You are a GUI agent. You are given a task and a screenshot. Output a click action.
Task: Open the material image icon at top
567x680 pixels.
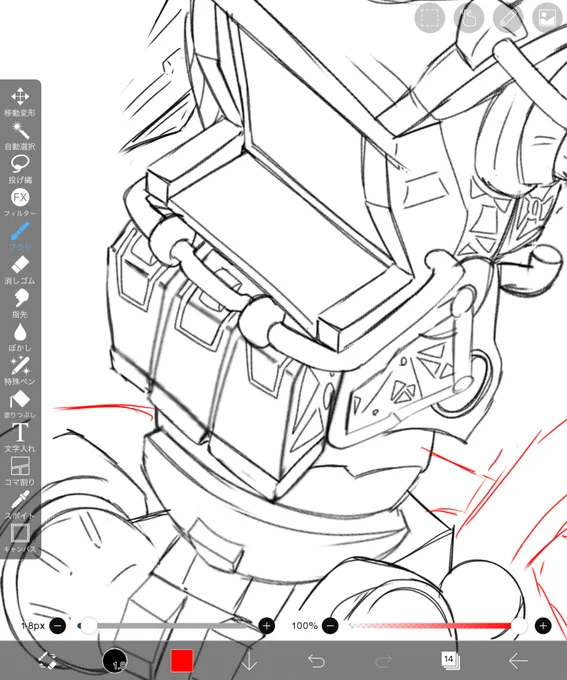(547, 18)
